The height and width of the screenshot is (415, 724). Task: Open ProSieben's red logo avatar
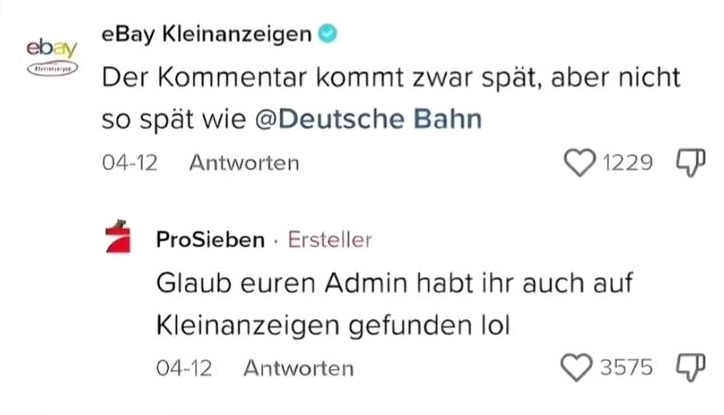[119, 236]
